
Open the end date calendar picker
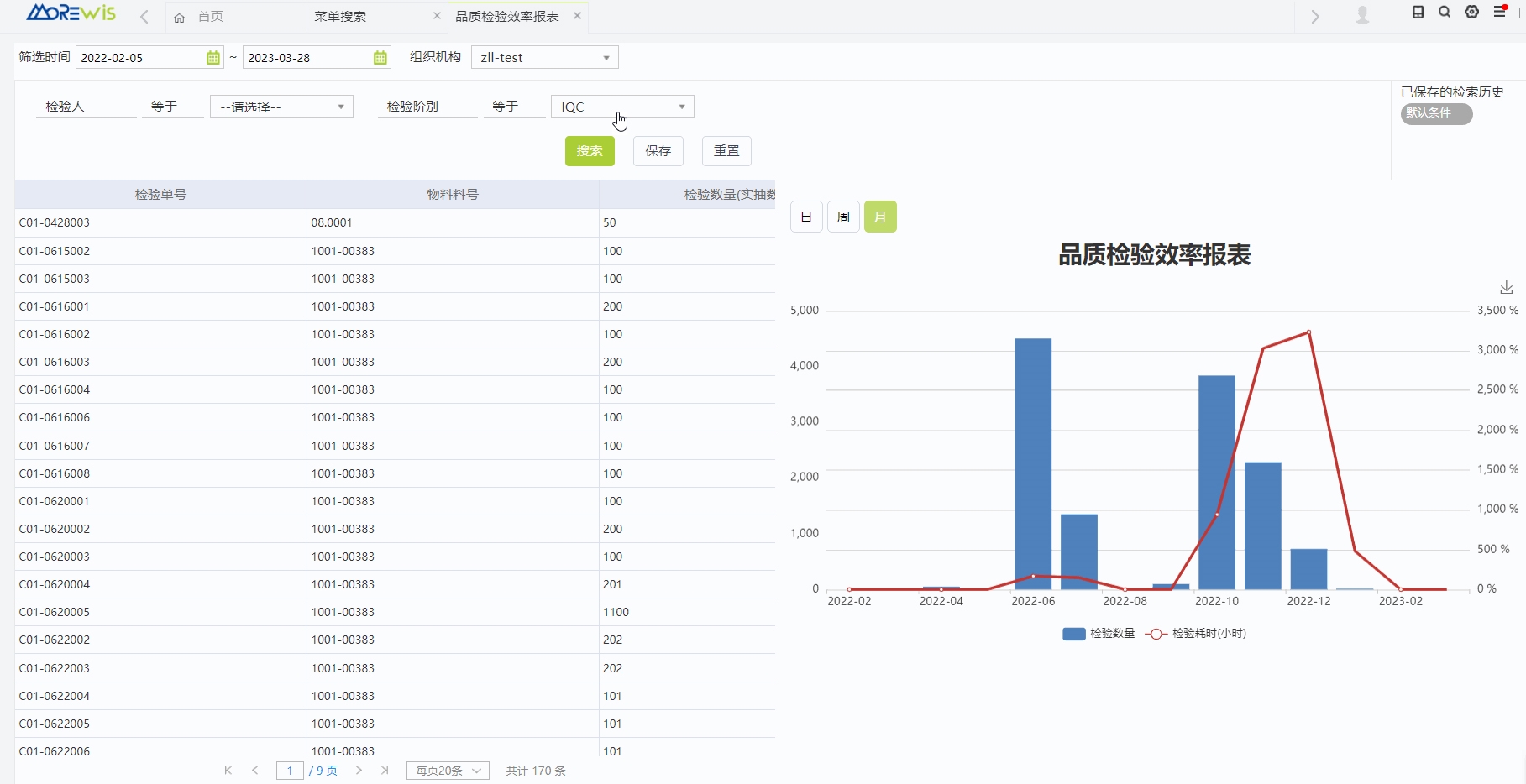[380, 58]
